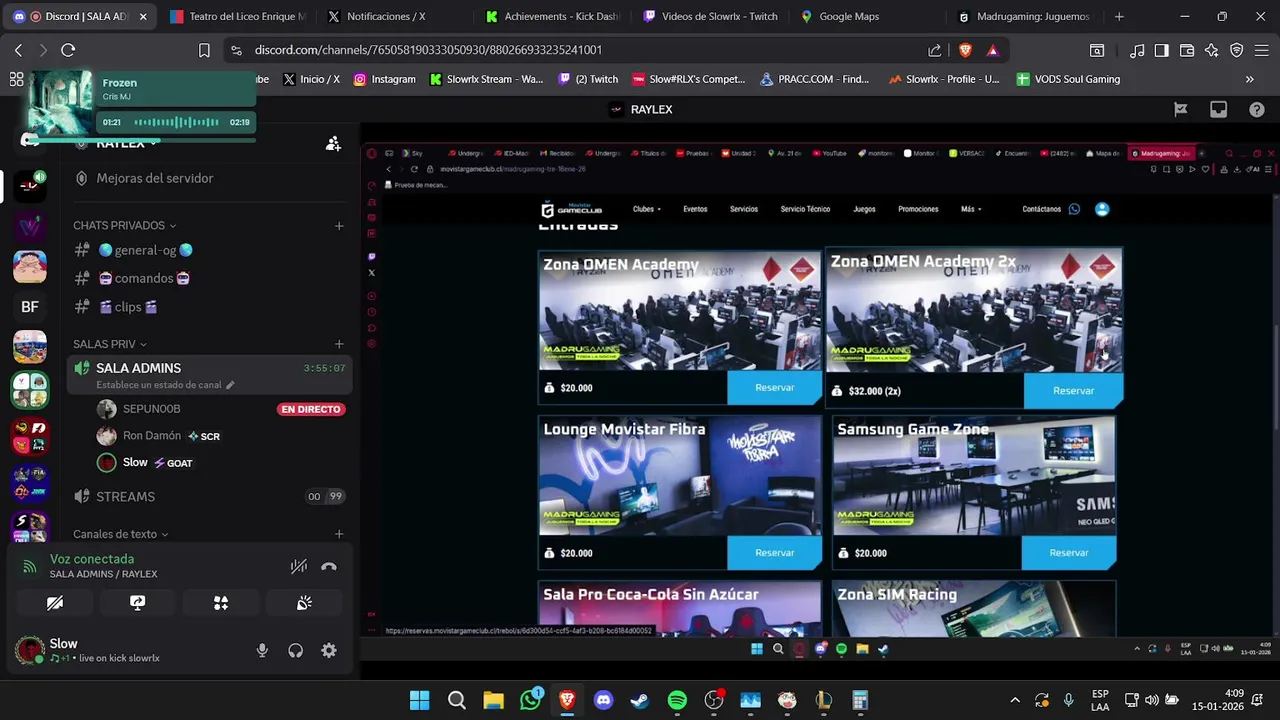This screenshot has height=720, width=1280.
Task: Open browser main hamburger menu
Action: pyautogui.click(x=1262, y=50)
